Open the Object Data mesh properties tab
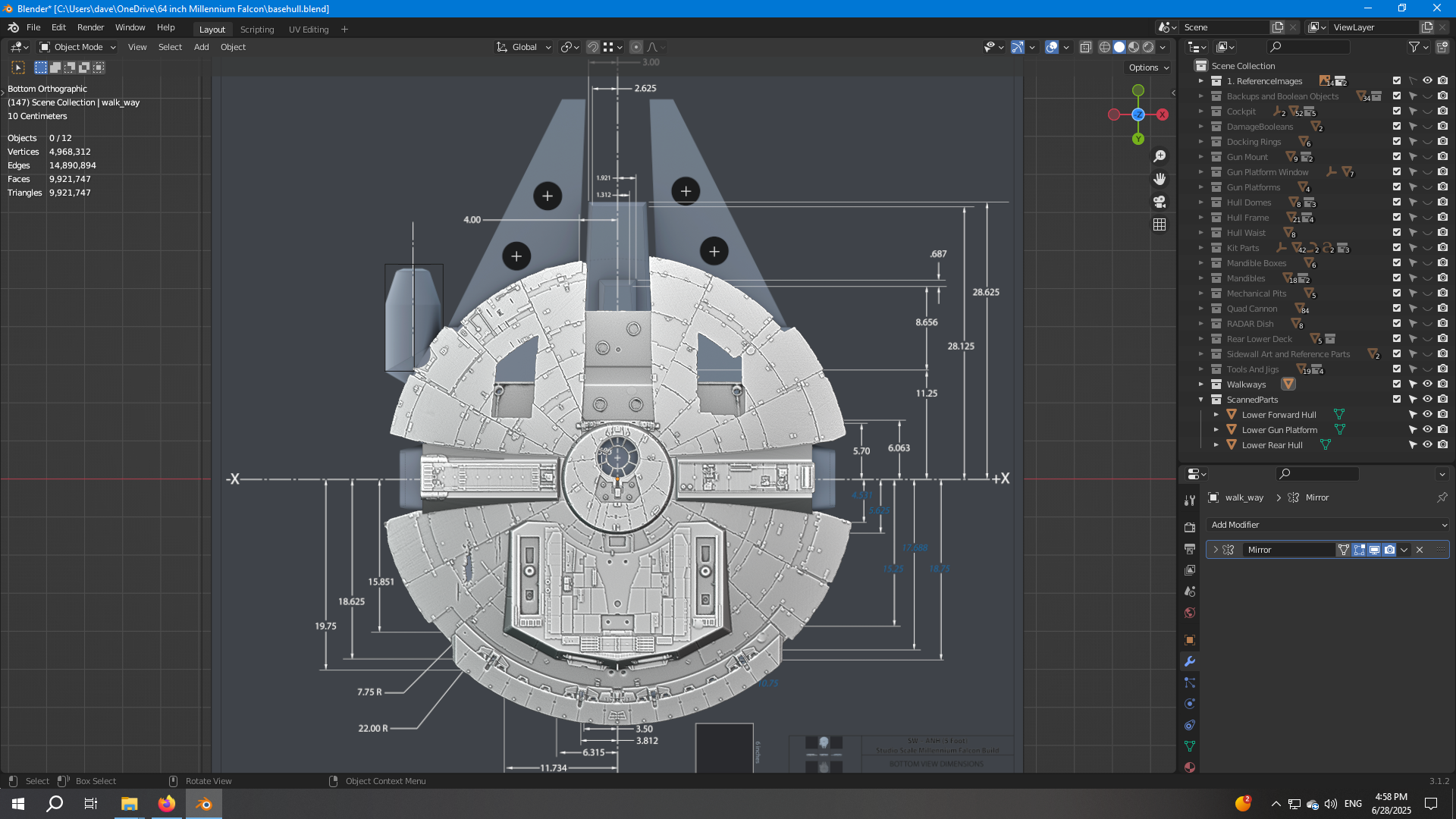Screen dimensions: 1456x819 [x=1190, y=746]
